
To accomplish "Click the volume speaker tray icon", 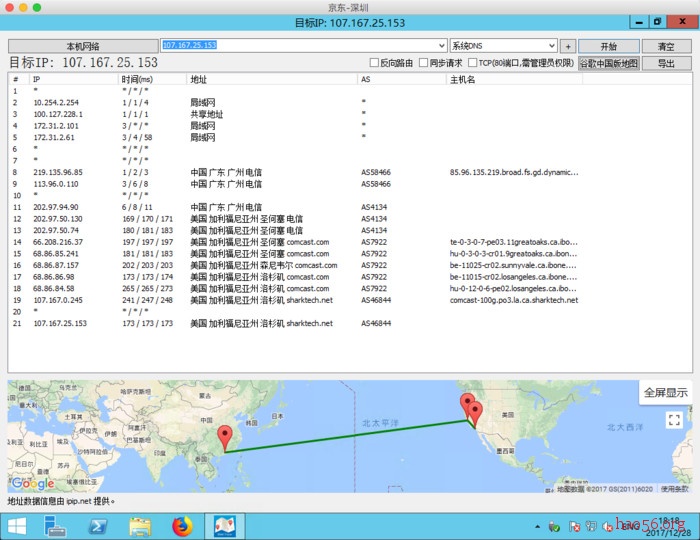I will [x=608, y=527].
